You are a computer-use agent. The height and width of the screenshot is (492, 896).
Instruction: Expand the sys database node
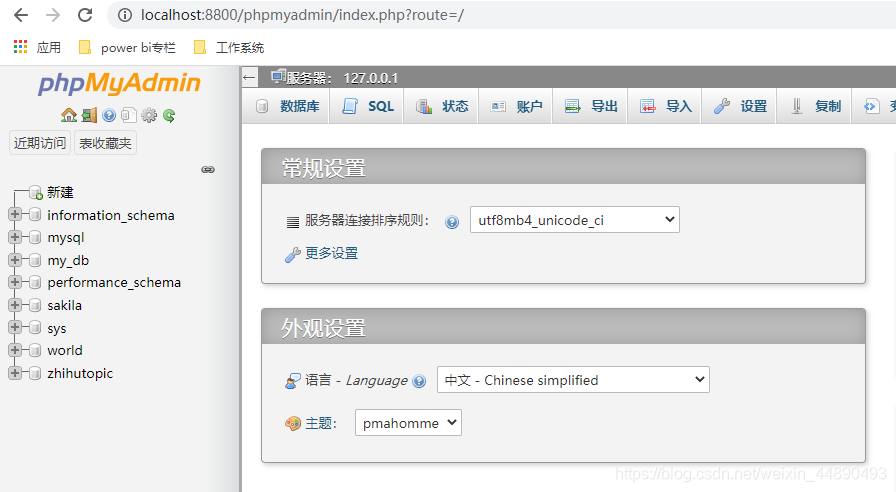15,327
